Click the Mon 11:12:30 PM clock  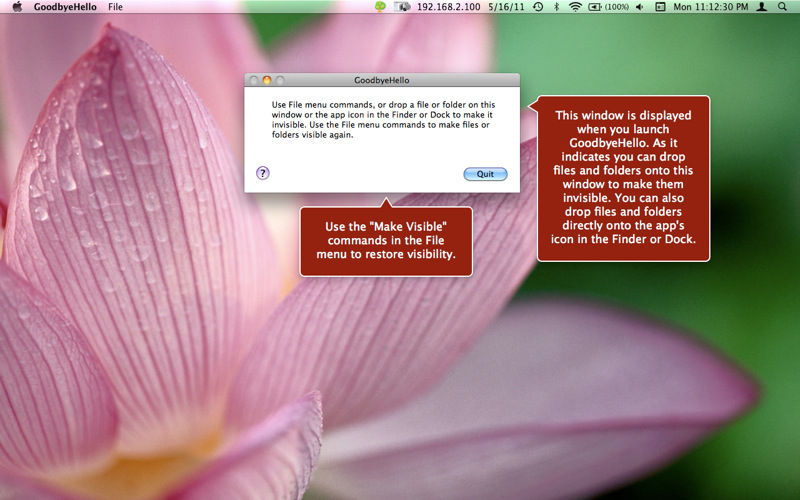(x=711, y=7)
